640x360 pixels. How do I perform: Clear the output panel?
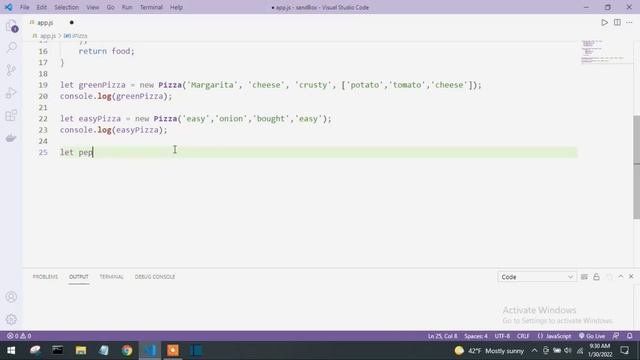(584, 277)
